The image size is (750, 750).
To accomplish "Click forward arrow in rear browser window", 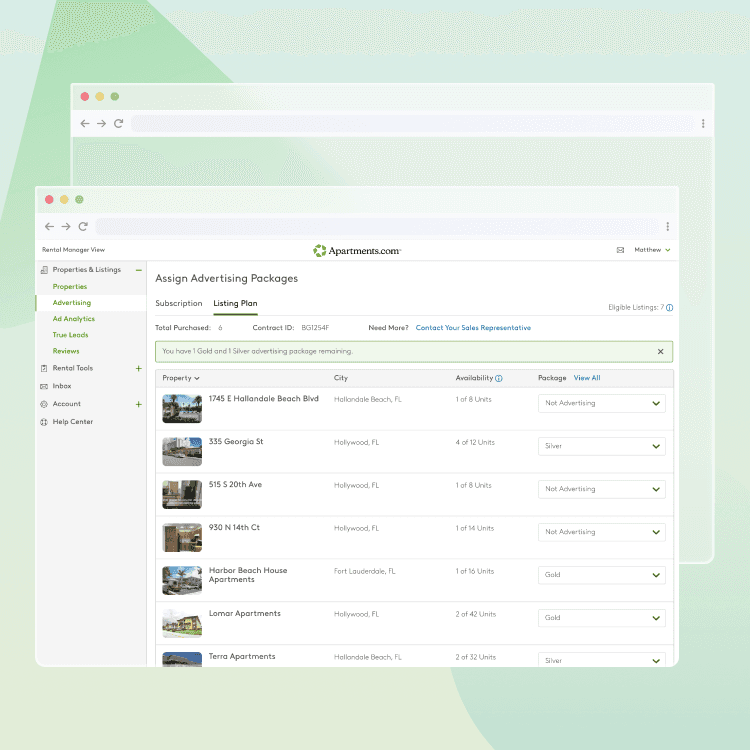I will tap(101, 123).
